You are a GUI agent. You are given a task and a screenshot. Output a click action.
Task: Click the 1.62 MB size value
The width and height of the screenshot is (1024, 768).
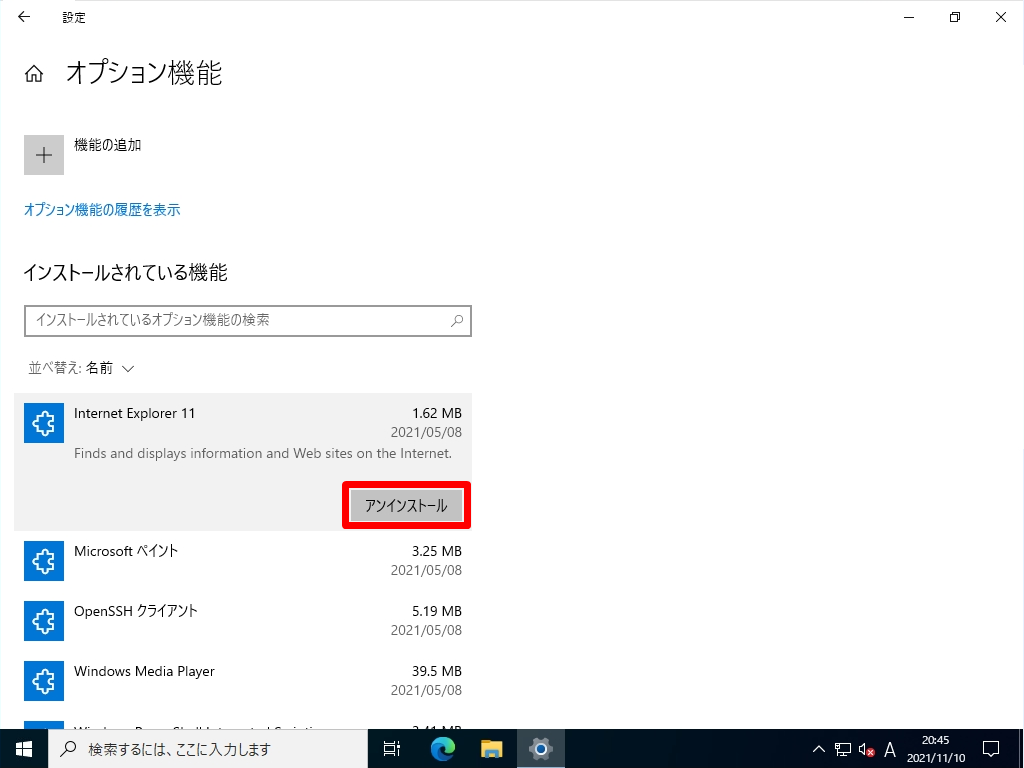pos(437,413)
